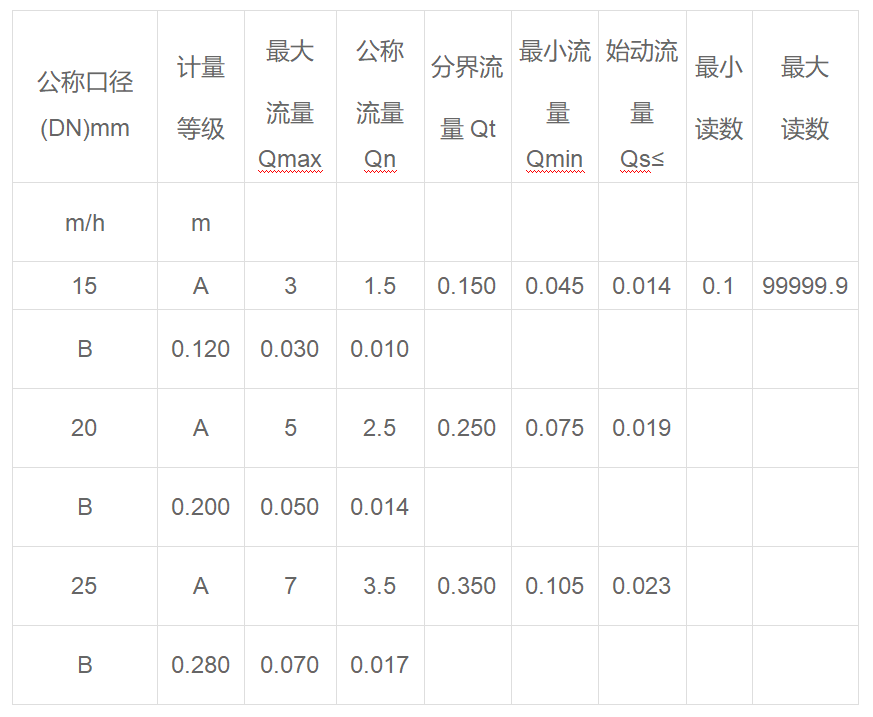Select the cell with value 0.120
This screenshot has width=873, height=717.
tap(201, 349)
